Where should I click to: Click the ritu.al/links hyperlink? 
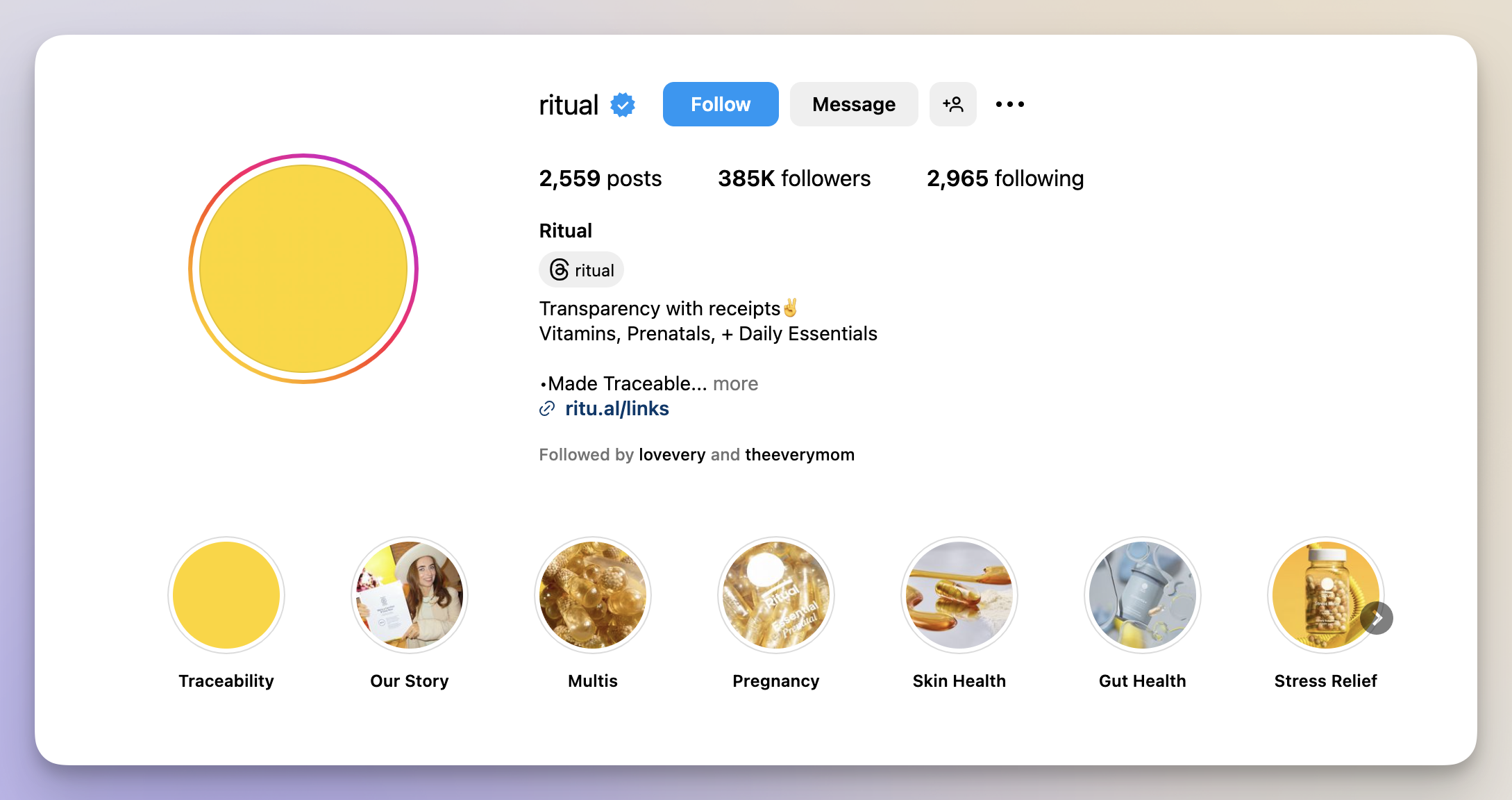615,408
